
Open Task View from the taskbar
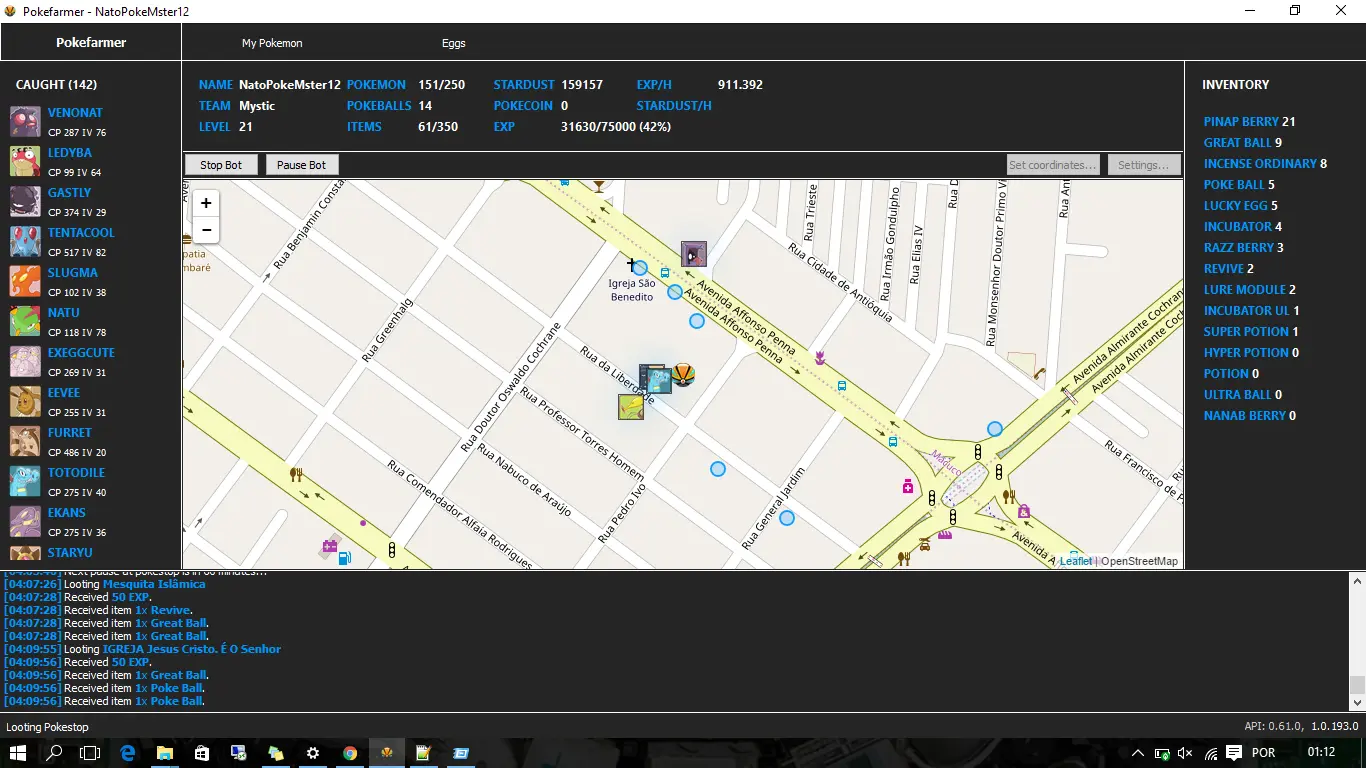point(91,753)
